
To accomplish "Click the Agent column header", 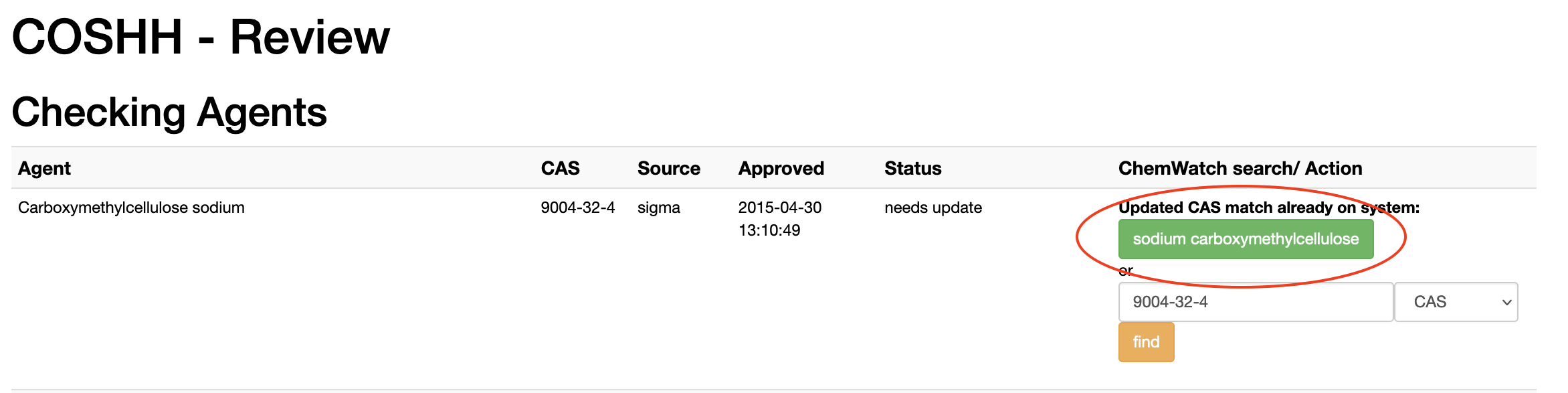I will 44,168.
